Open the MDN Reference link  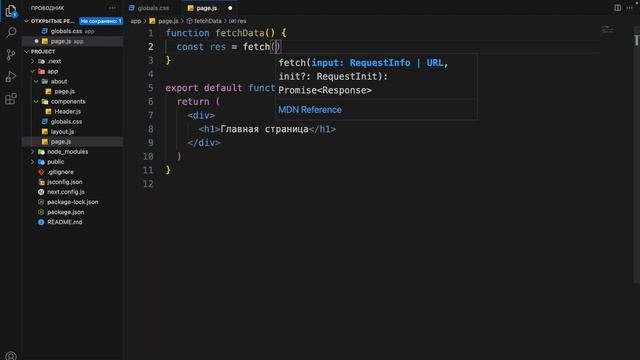310,110
